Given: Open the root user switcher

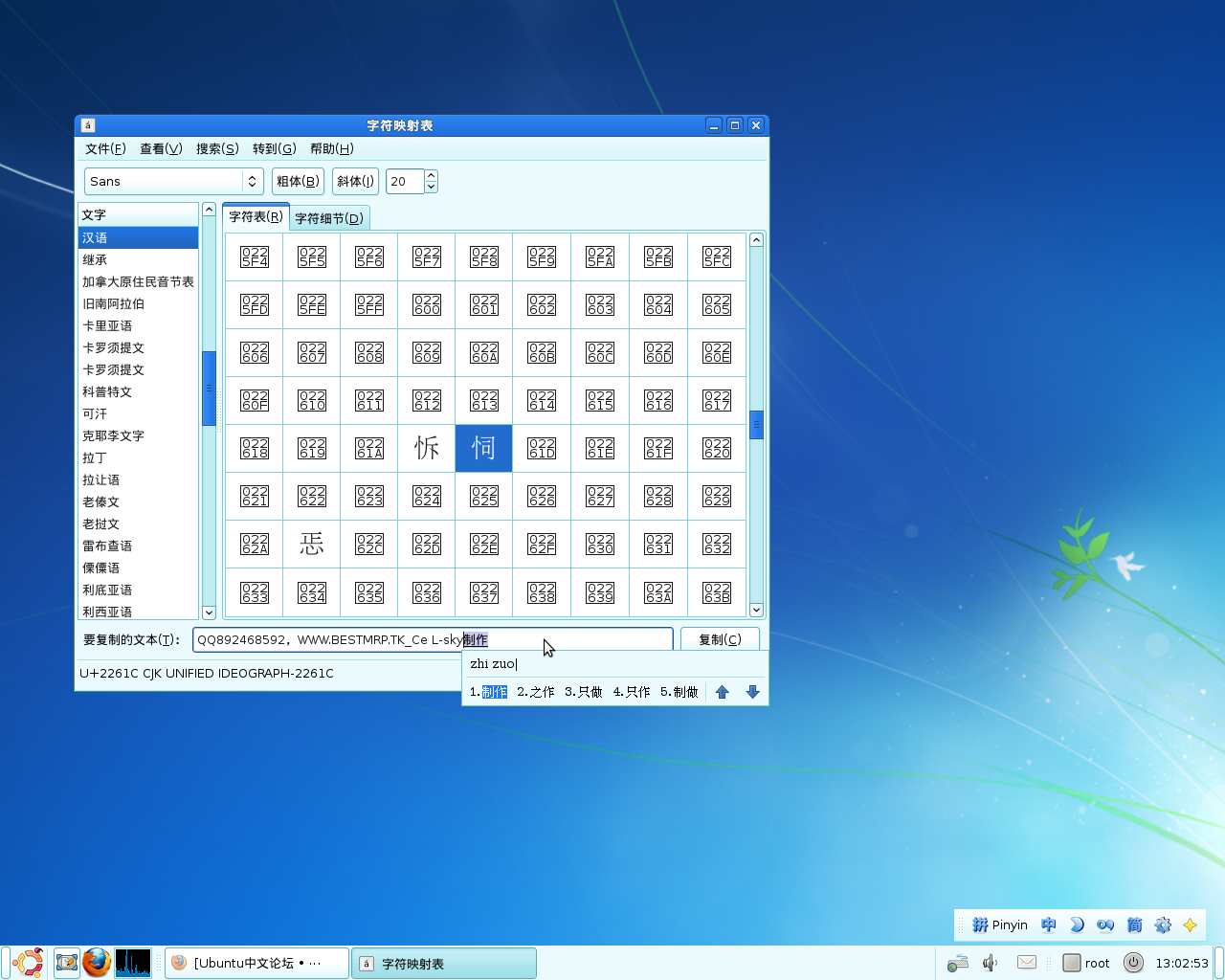Looking at the screenshot, I should click(1086, 963).
